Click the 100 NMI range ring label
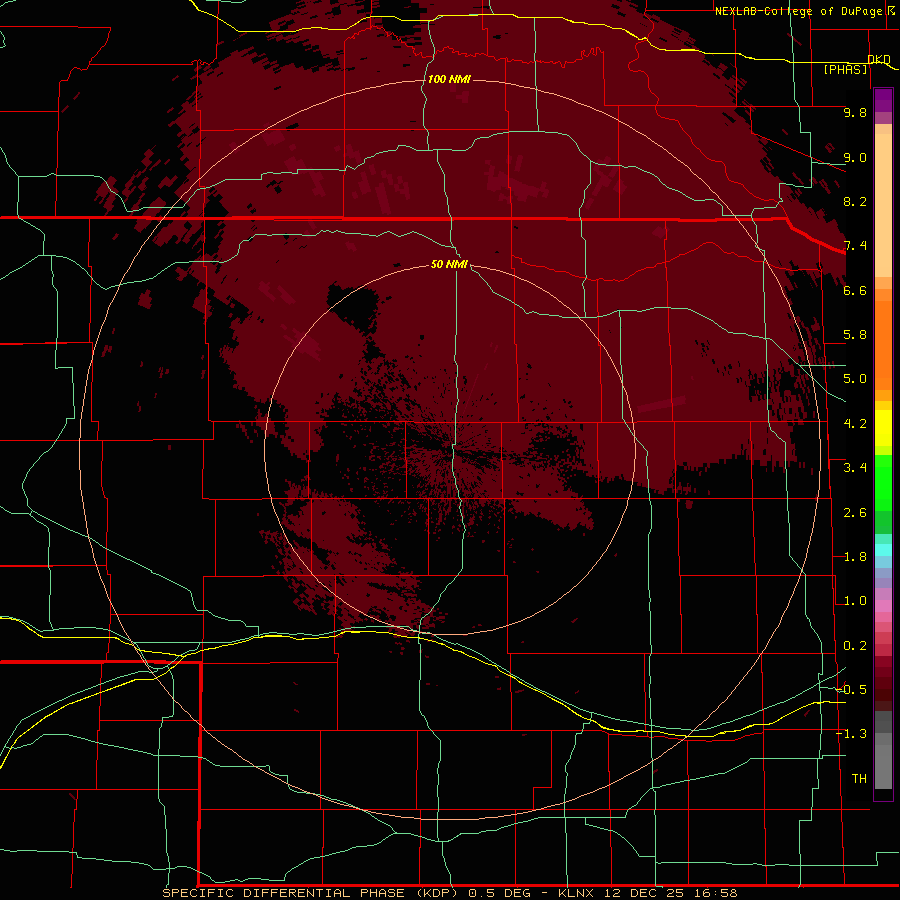Viewport: 900px width, 900px height. pos(449,79)
